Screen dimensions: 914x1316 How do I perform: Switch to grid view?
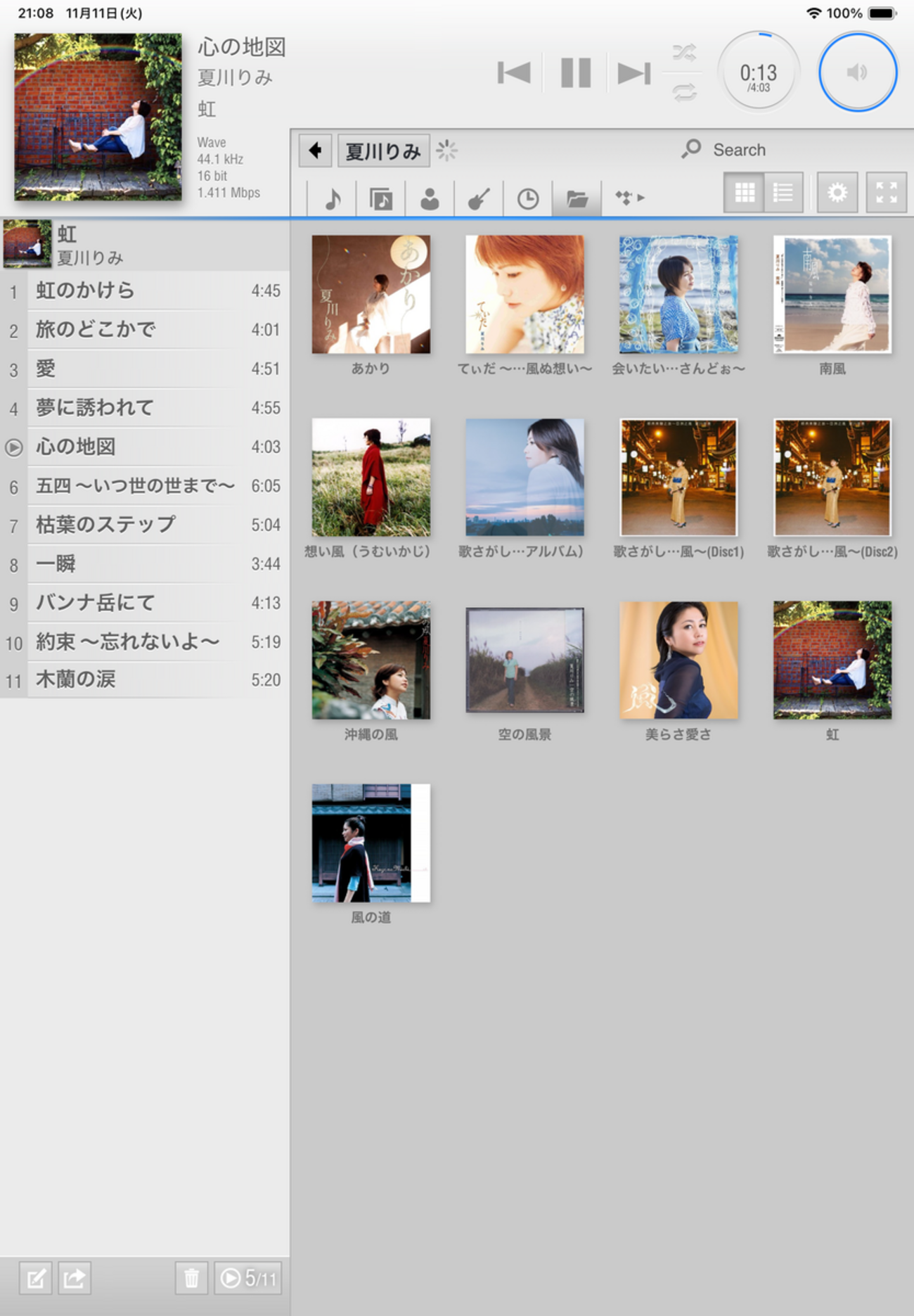point(744,192)
